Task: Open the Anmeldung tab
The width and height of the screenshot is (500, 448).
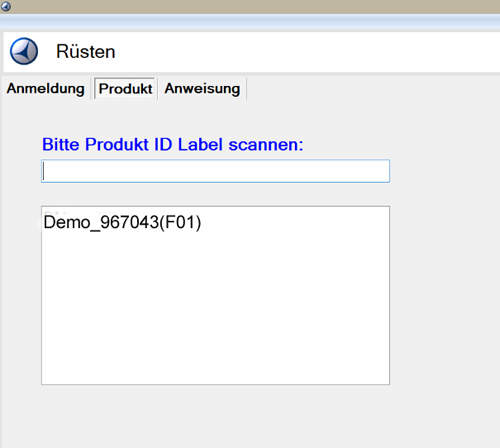Action: tap(46, 89)
